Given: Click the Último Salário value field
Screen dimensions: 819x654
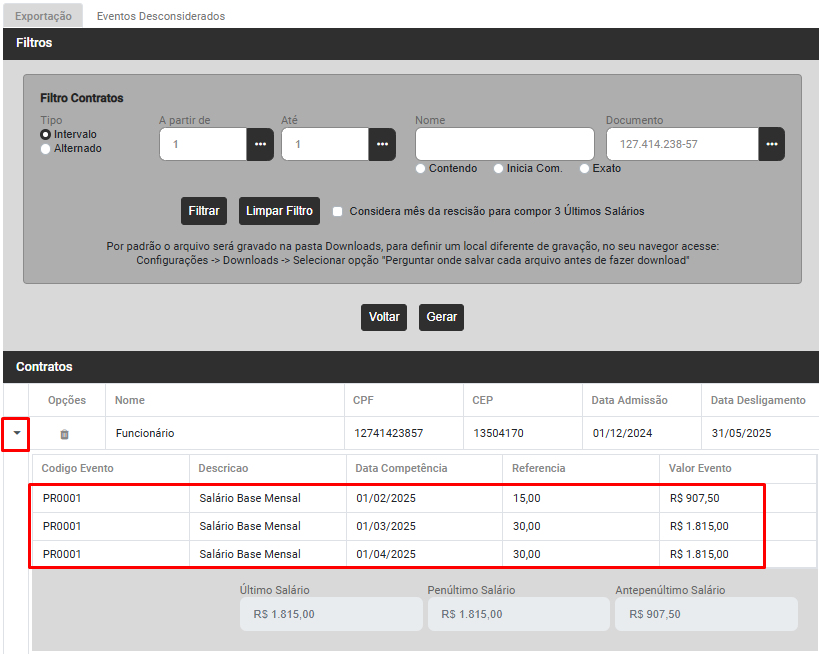Looking at the screenshot, I should pyautogui.click(x=330, y=614).
